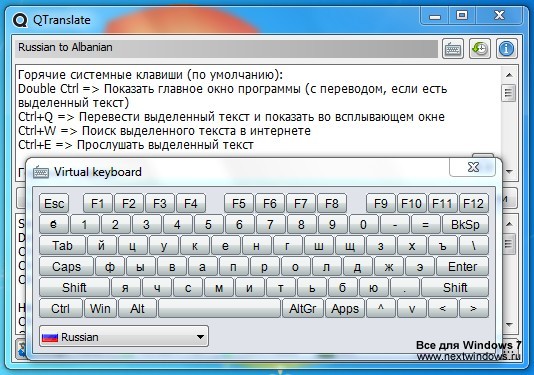
Task: Click the F4 key
Action: pos(191,204)
